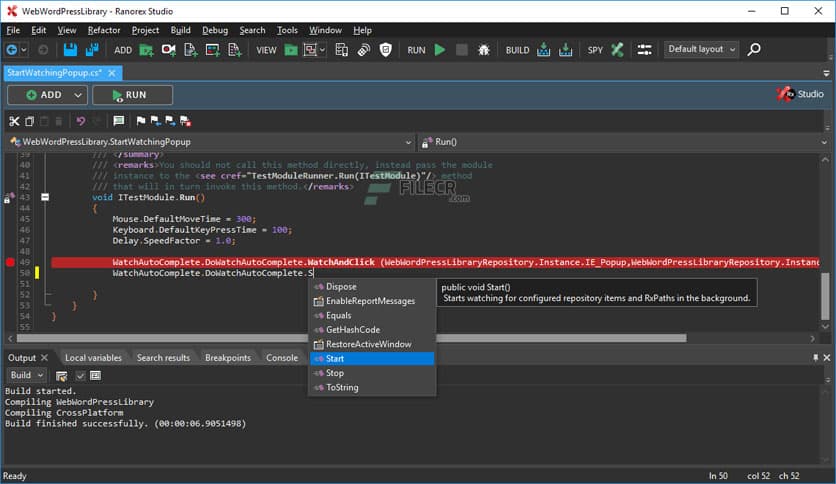
Task: Go to previous bookmark flag icon
Action: click(x=155, y=121)
